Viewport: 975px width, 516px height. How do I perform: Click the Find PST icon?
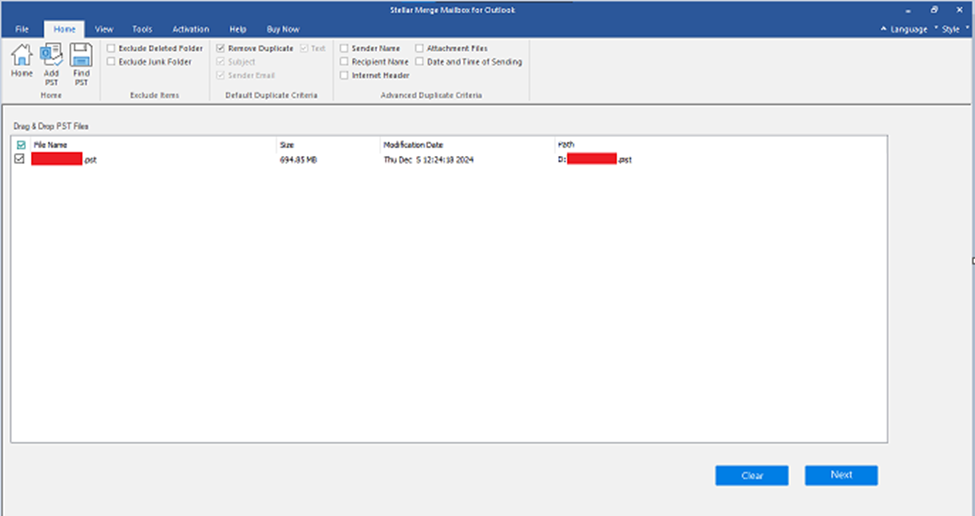(x=81, y=64)
